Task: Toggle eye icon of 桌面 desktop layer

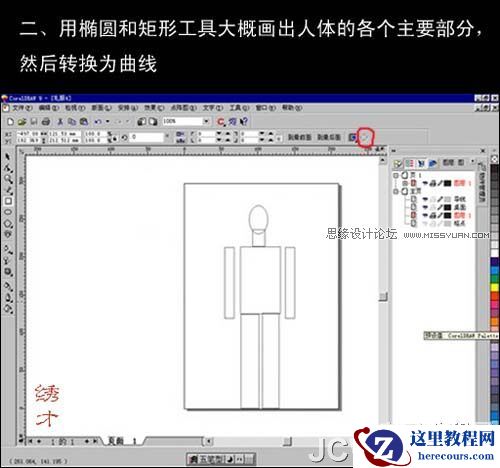Action: coord(425,207)
